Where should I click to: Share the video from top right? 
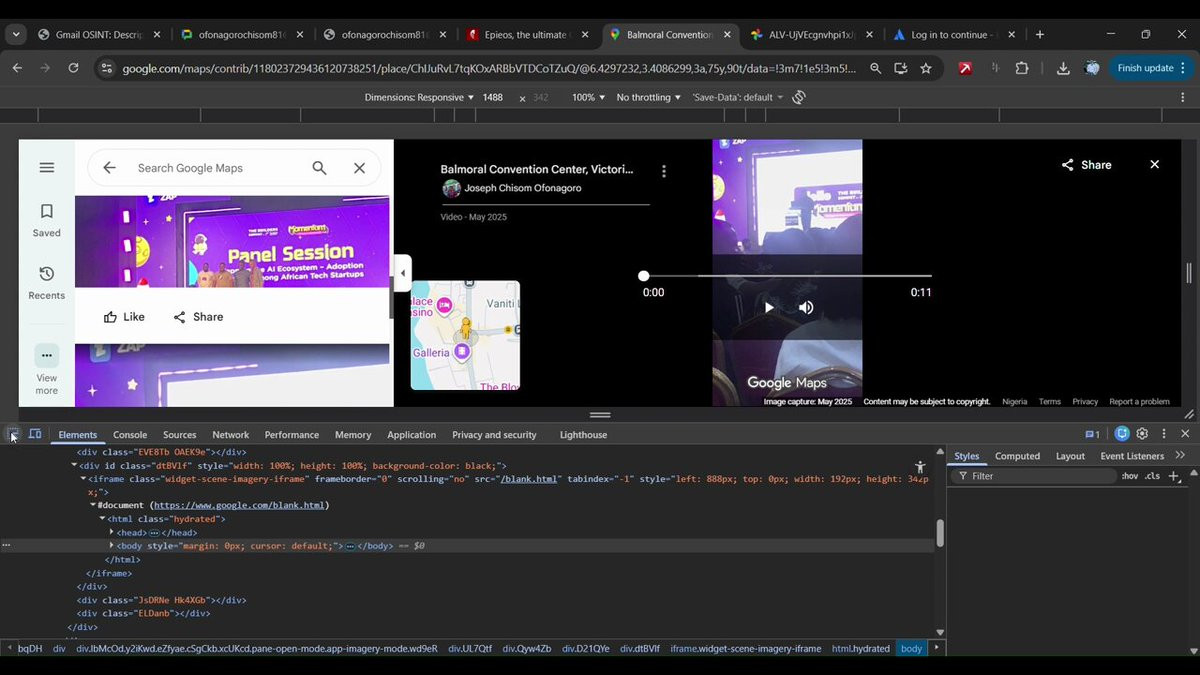(1086, 165)
